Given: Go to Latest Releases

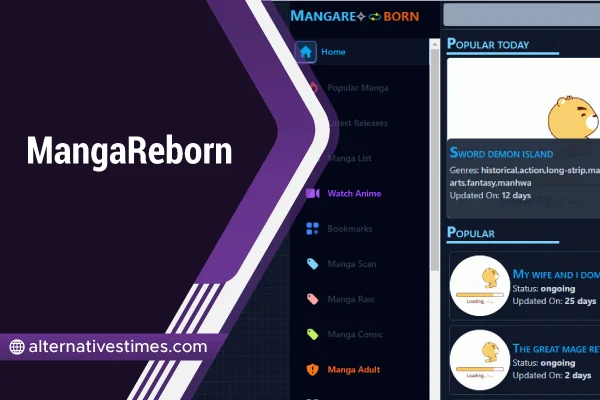Looking at the screenshot, I should [x=358, y=123].
